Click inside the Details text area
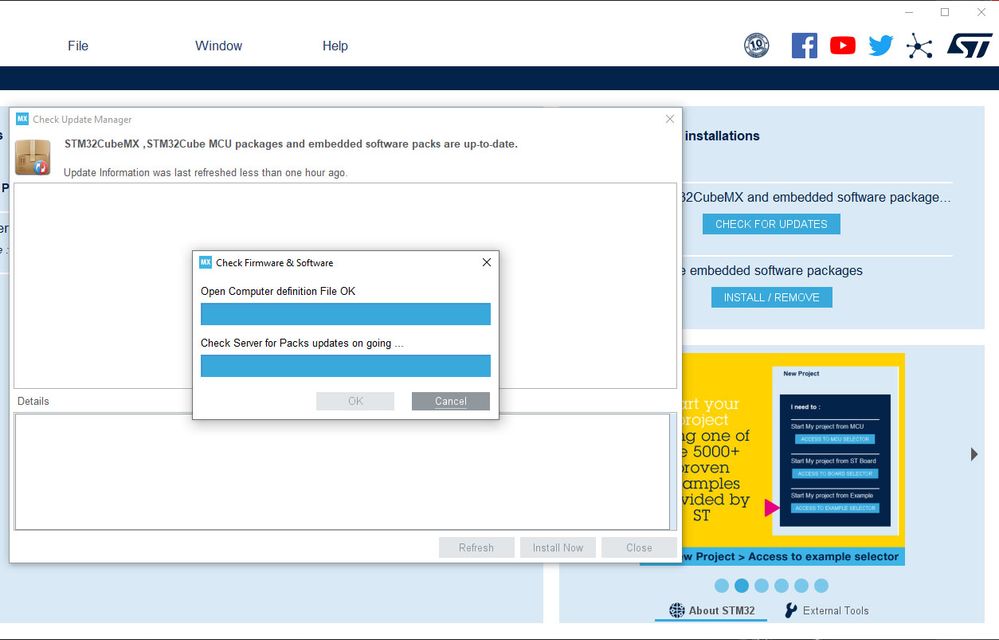Image resolution: width=999 pixels, height=640 pixels. pyautogui.click(x=342, y=471)
